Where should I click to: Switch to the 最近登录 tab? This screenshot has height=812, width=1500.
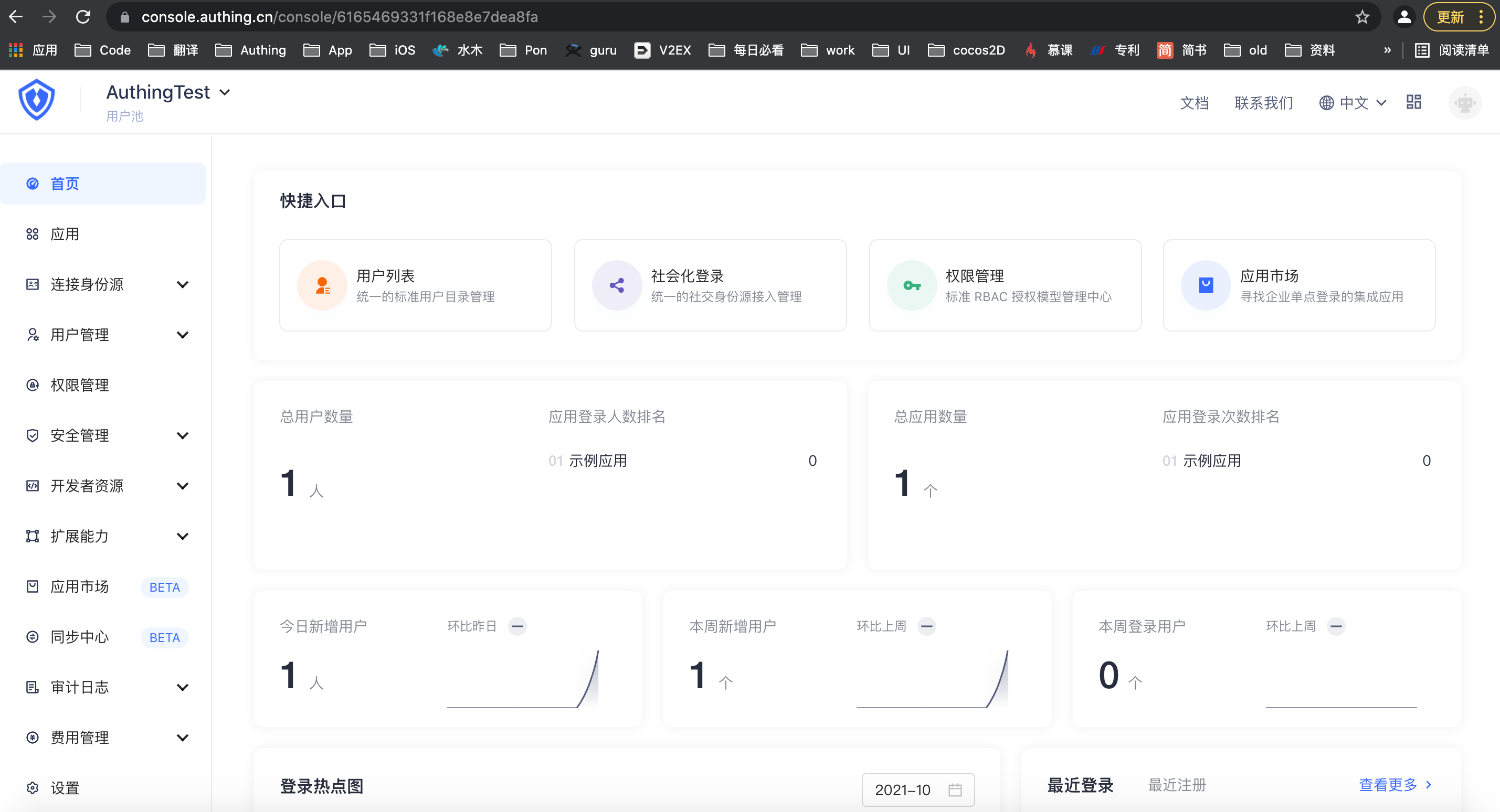click(x=1080, y=785)
